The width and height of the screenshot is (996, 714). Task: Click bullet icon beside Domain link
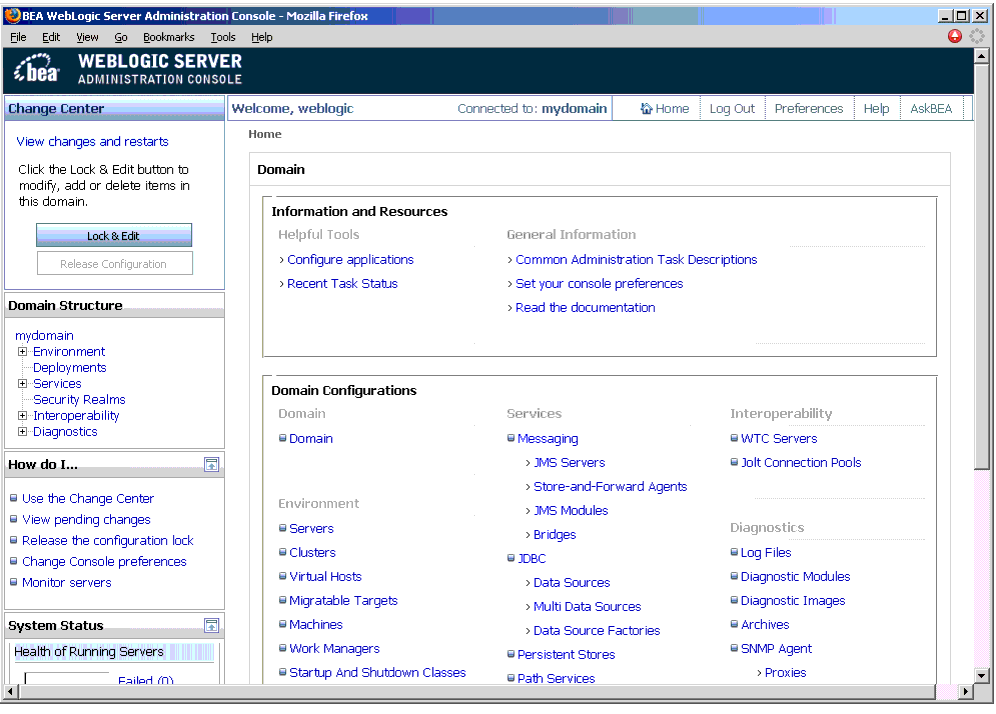283,438
